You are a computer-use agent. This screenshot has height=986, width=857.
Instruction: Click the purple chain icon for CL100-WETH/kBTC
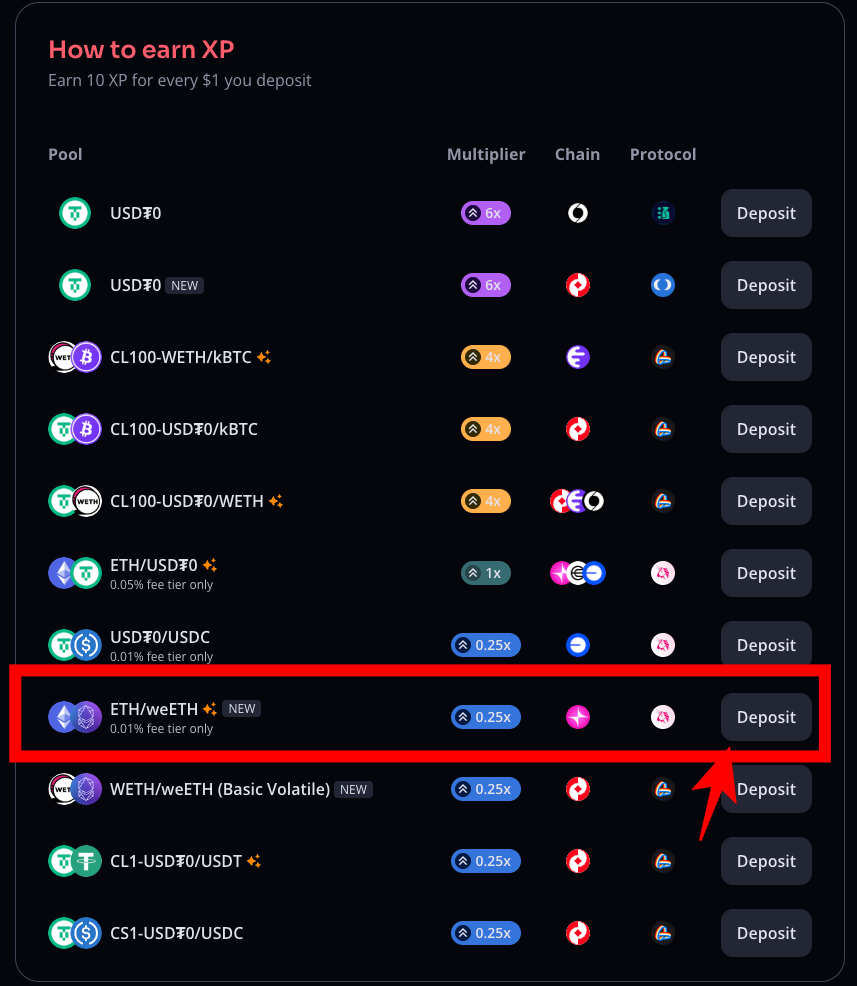point(578,357)
